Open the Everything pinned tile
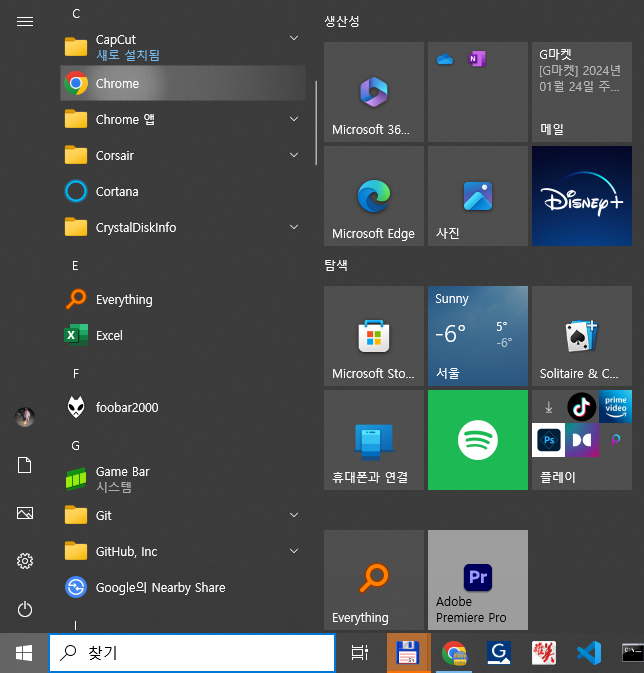This screenshot has width=644, height=673. point(374,580)
